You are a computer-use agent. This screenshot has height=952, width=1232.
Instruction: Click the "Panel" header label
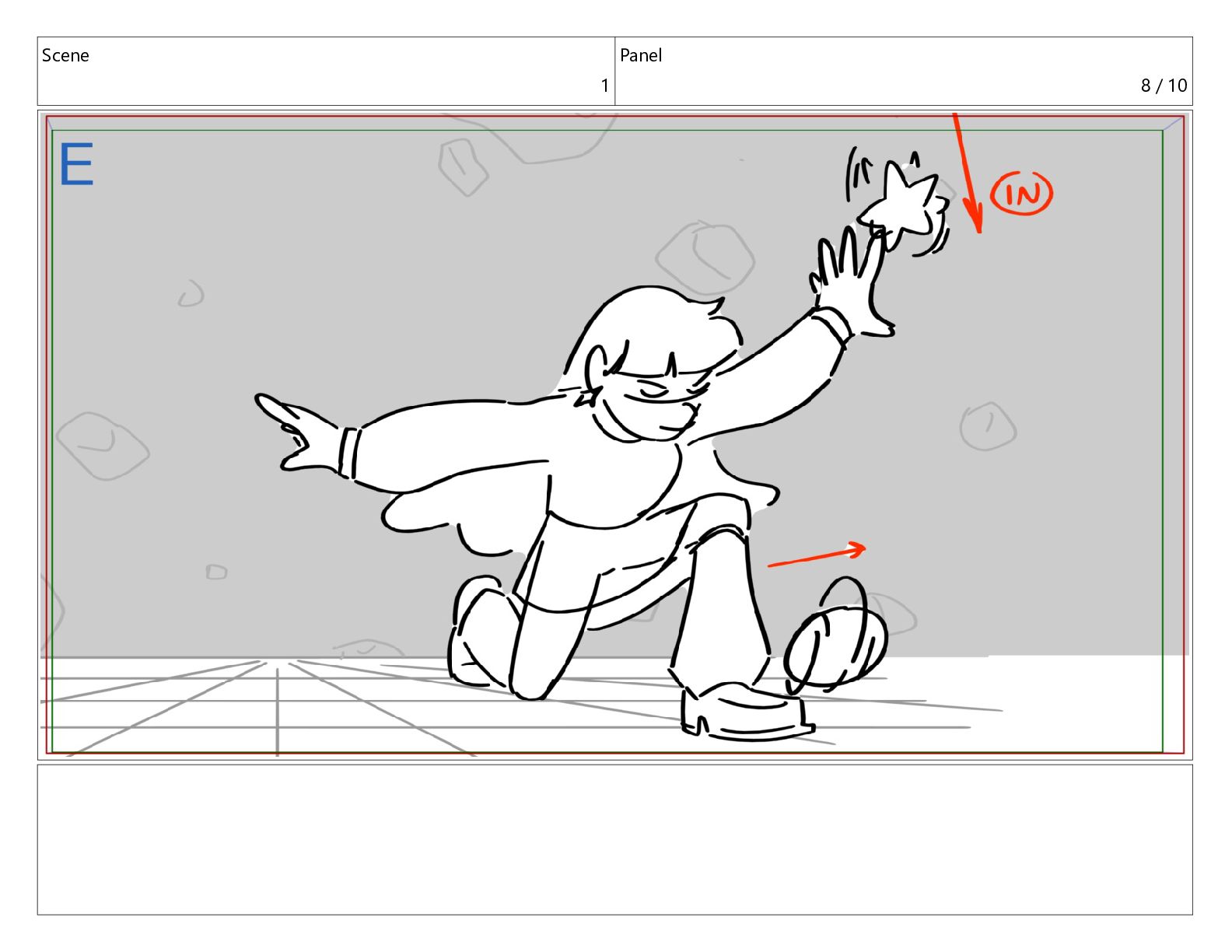click(641, 55)
